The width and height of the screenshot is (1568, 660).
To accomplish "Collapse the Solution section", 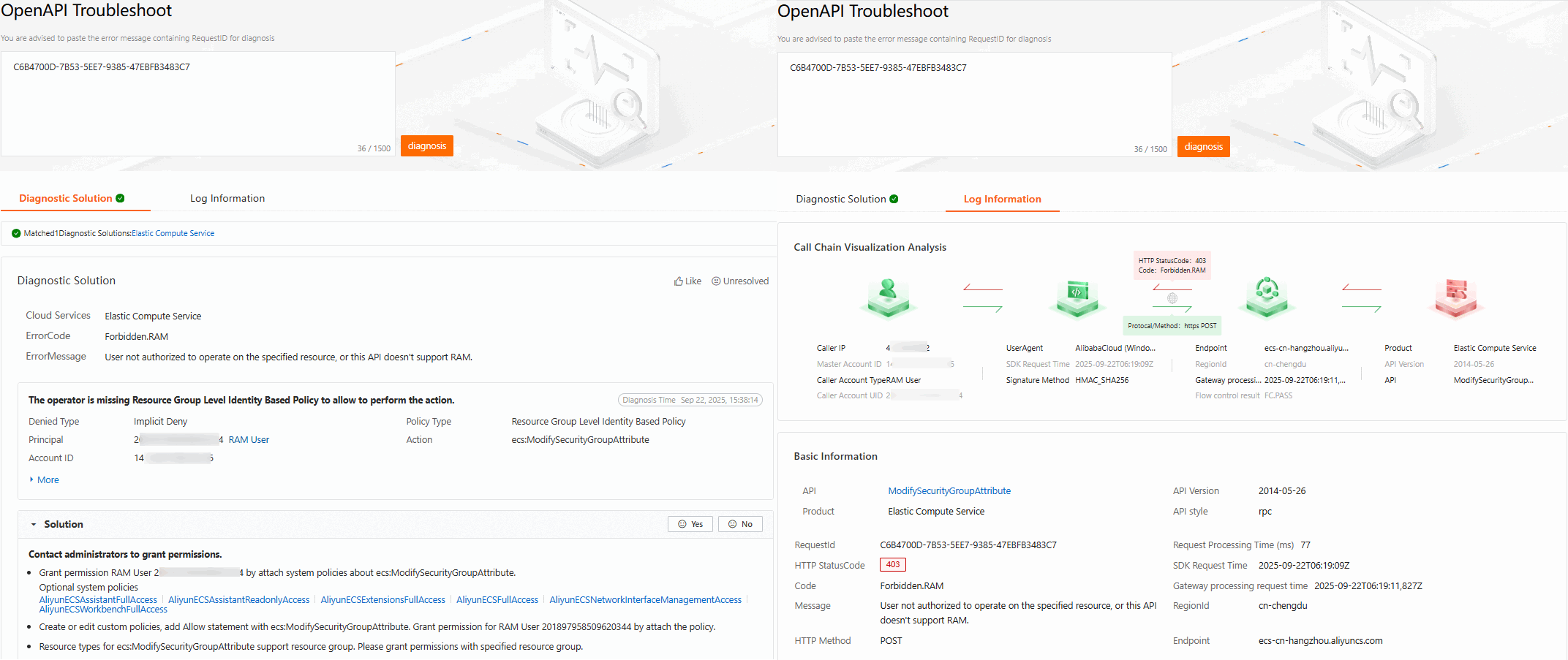I will (x=34, y=525).
